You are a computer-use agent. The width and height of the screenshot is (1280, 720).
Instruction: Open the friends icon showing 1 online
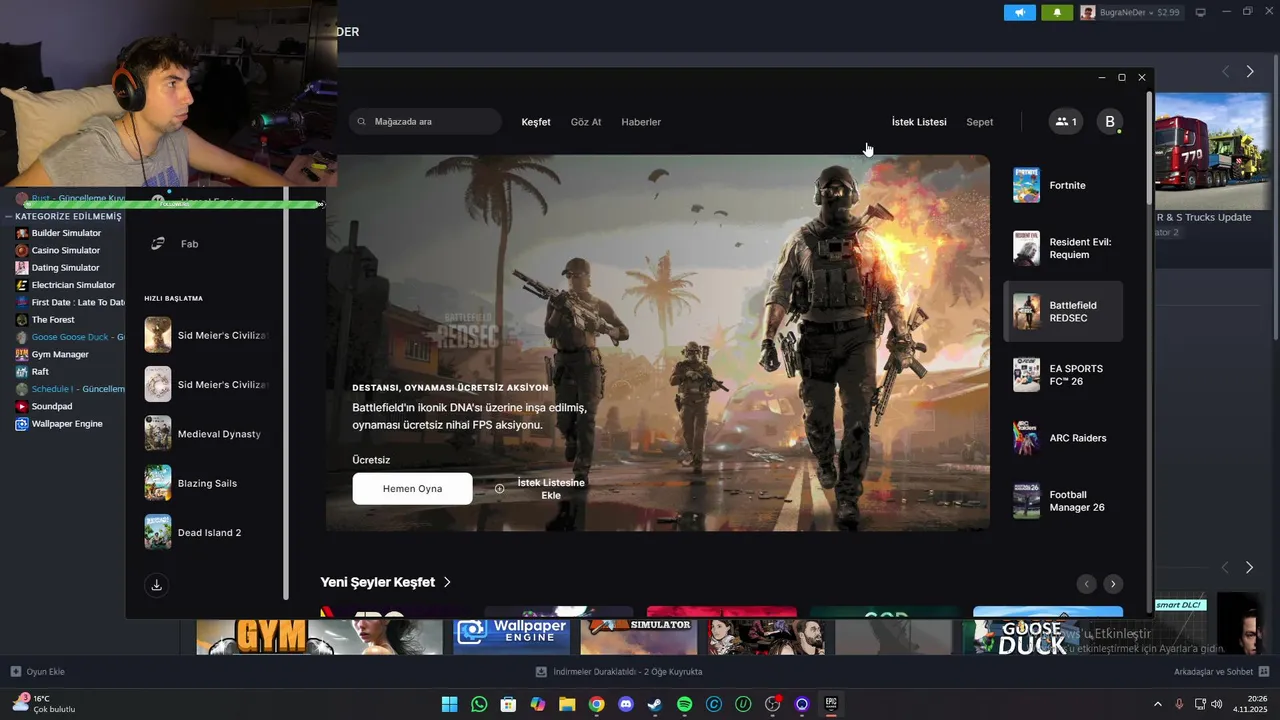1066,122
